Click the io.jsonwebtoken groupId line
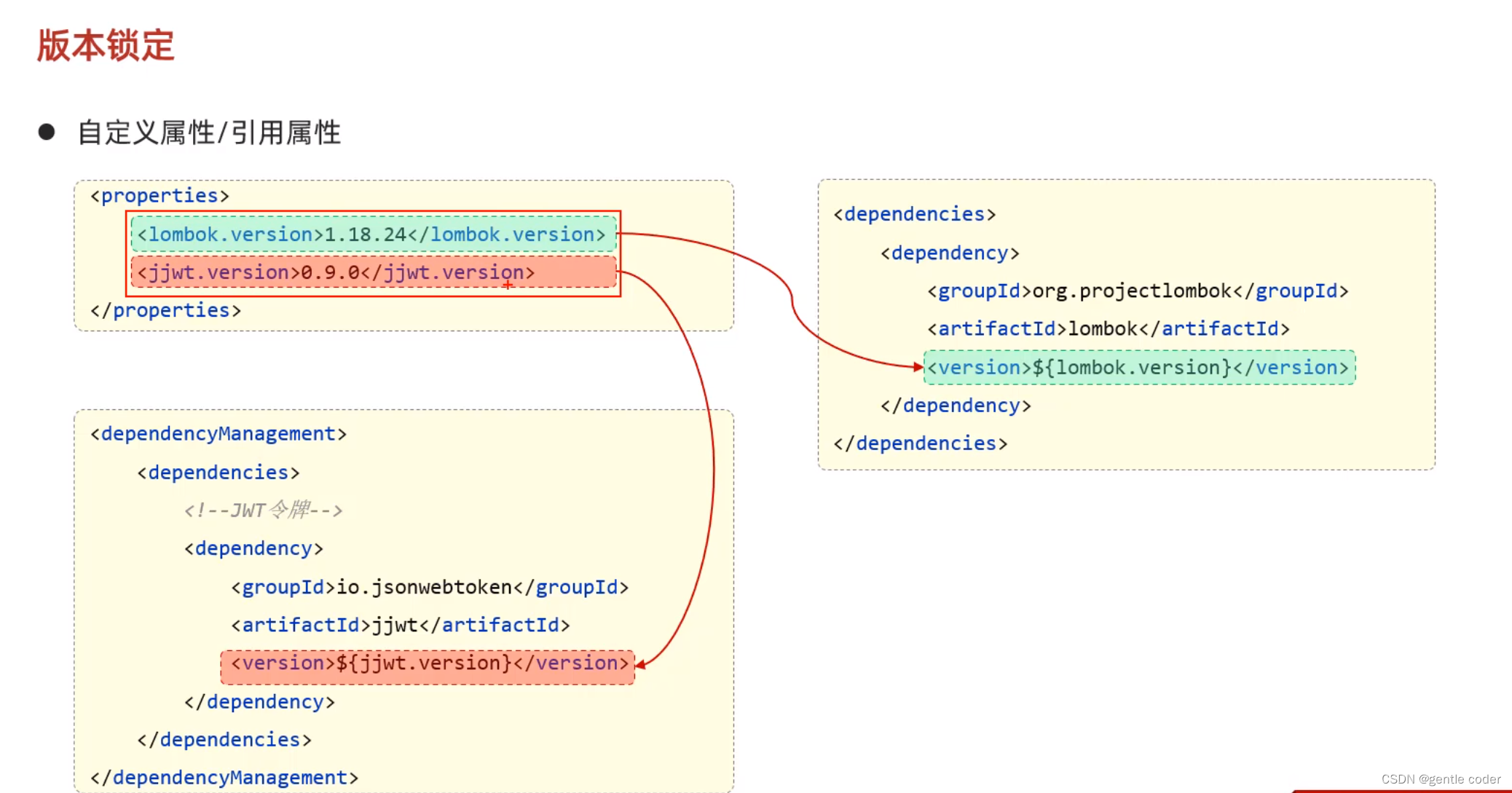1512x793 pixels. pos(430,587)
